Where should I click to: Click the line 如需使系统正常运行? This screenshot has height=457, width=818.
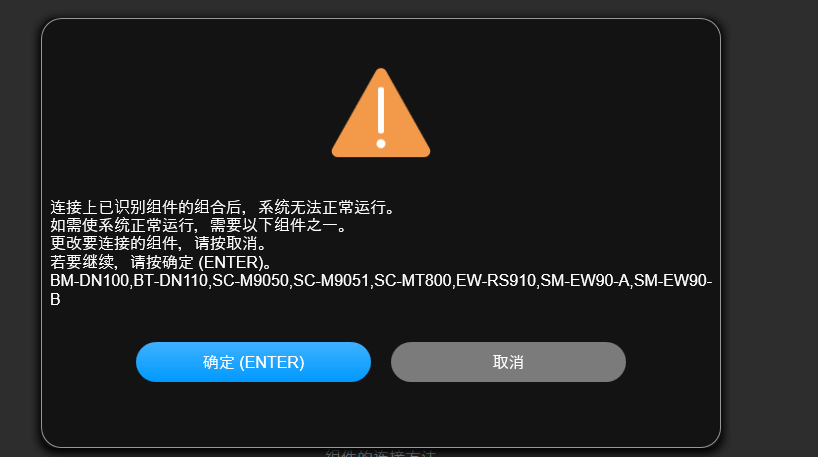coord(200,225)
